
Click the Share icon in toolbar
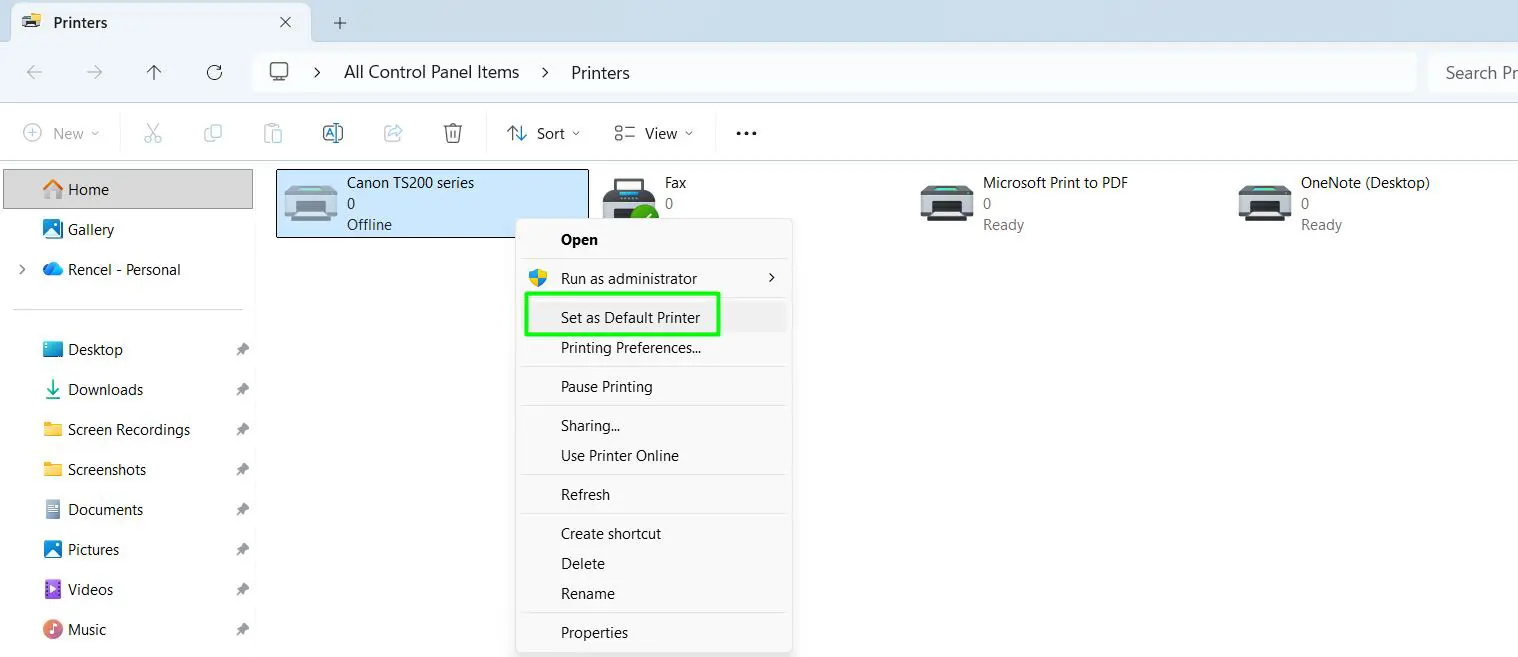coord(393,133)
